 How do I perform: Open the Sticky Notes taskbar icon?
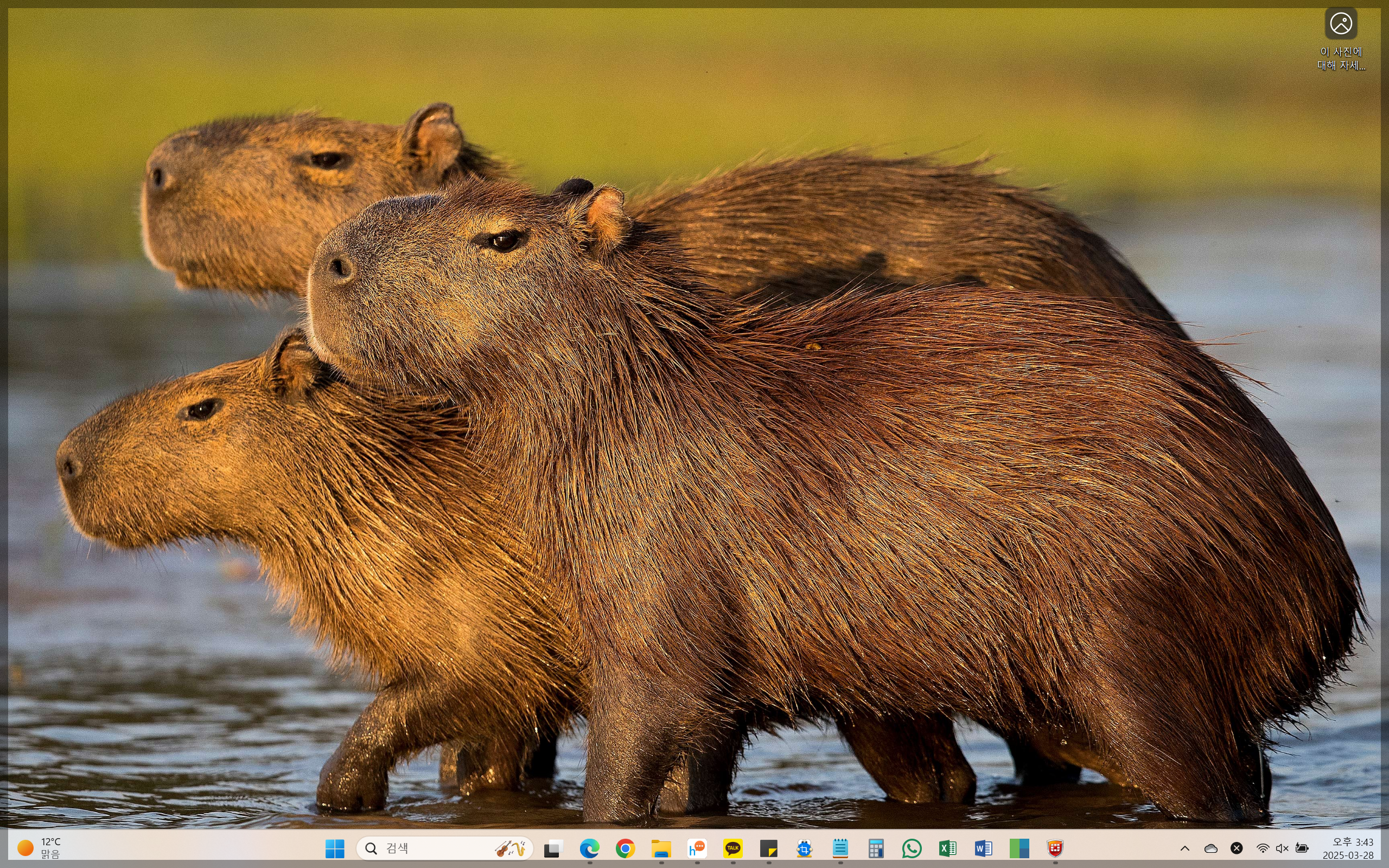coord(768,848)
